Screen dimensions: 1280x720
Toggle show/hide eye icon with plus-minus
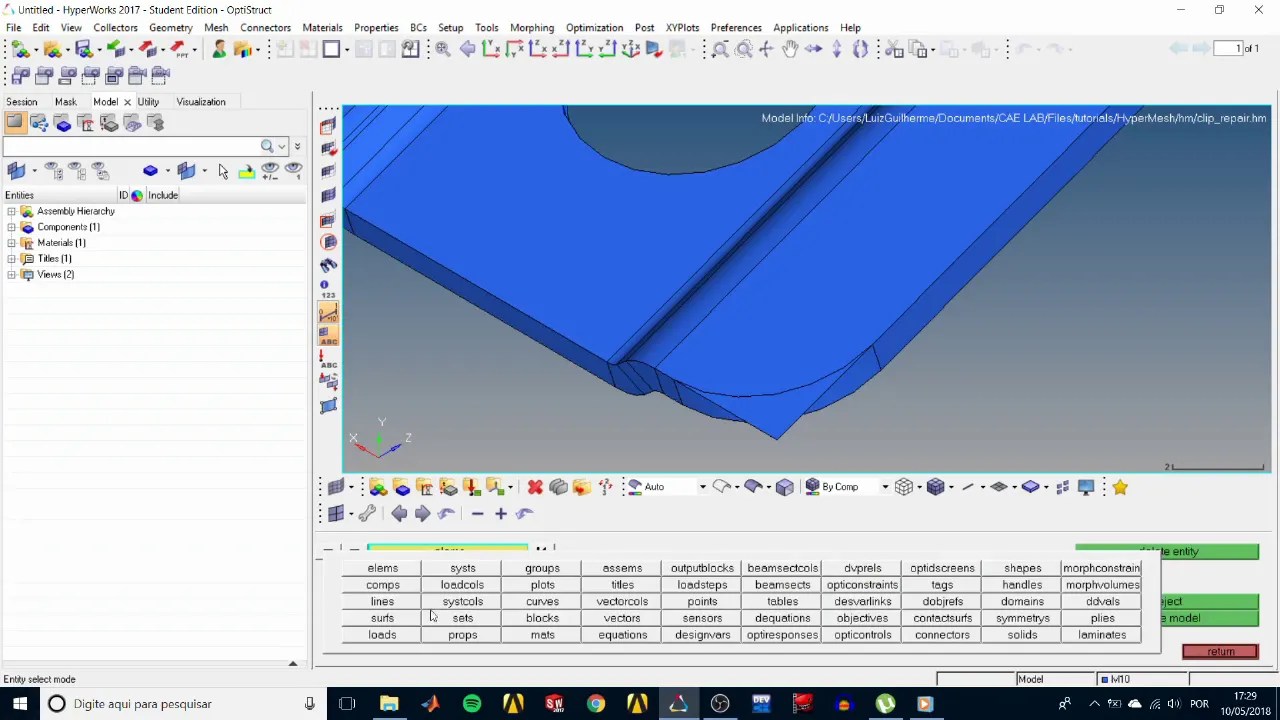tap(270, 171)
